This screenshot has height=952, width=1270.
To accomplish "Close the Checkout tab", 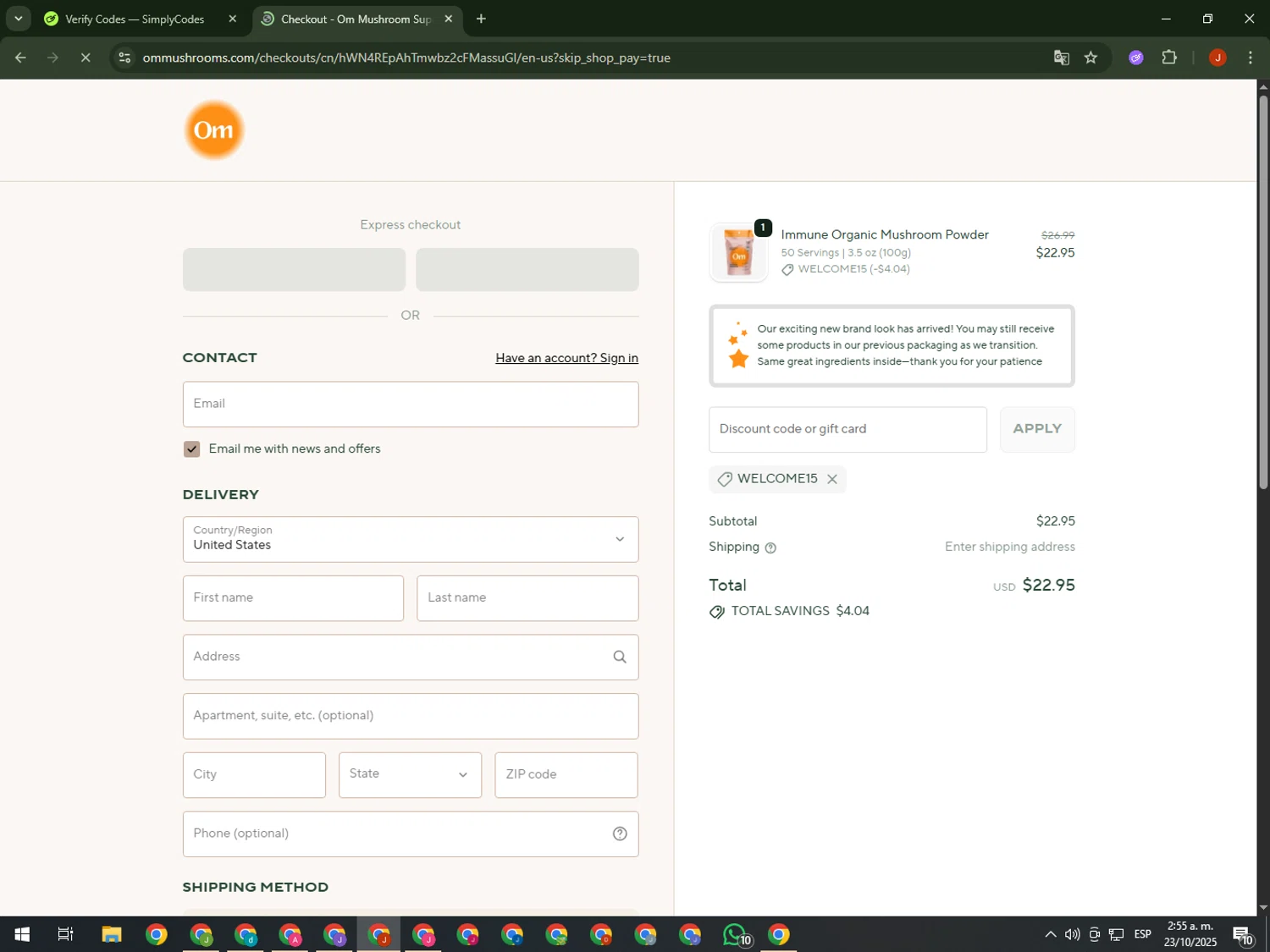I will point(449,19).
